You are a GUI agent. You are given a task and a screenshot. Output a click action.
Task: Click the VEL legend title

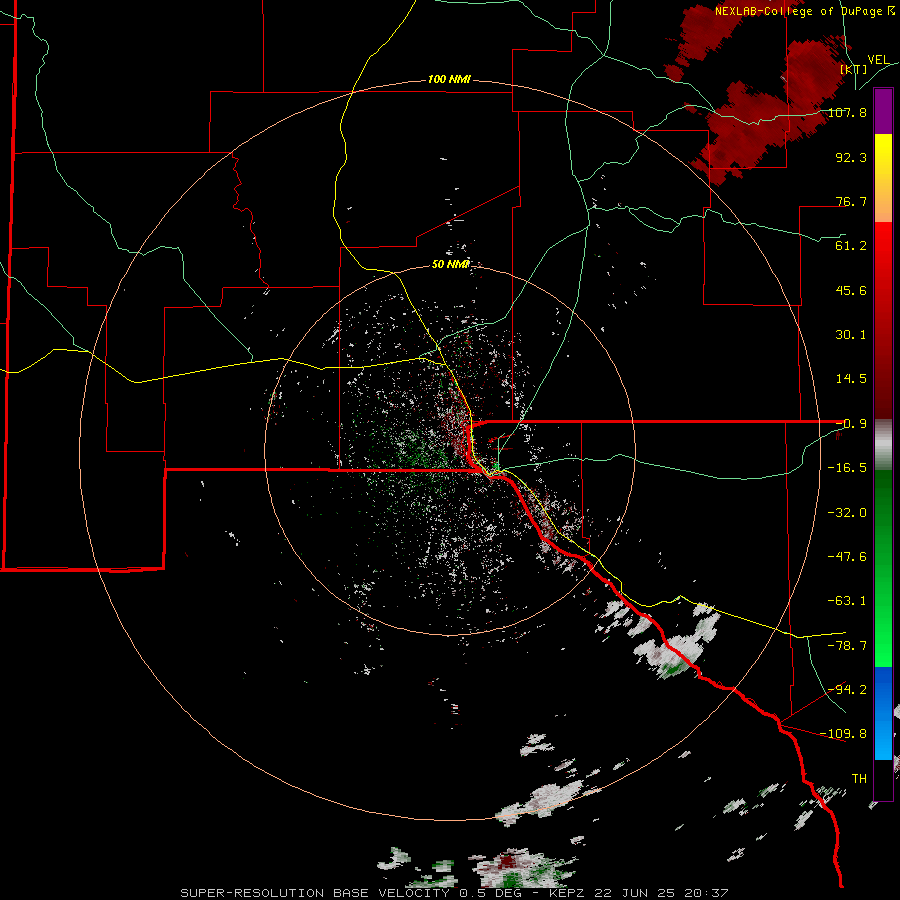(878, 60)
